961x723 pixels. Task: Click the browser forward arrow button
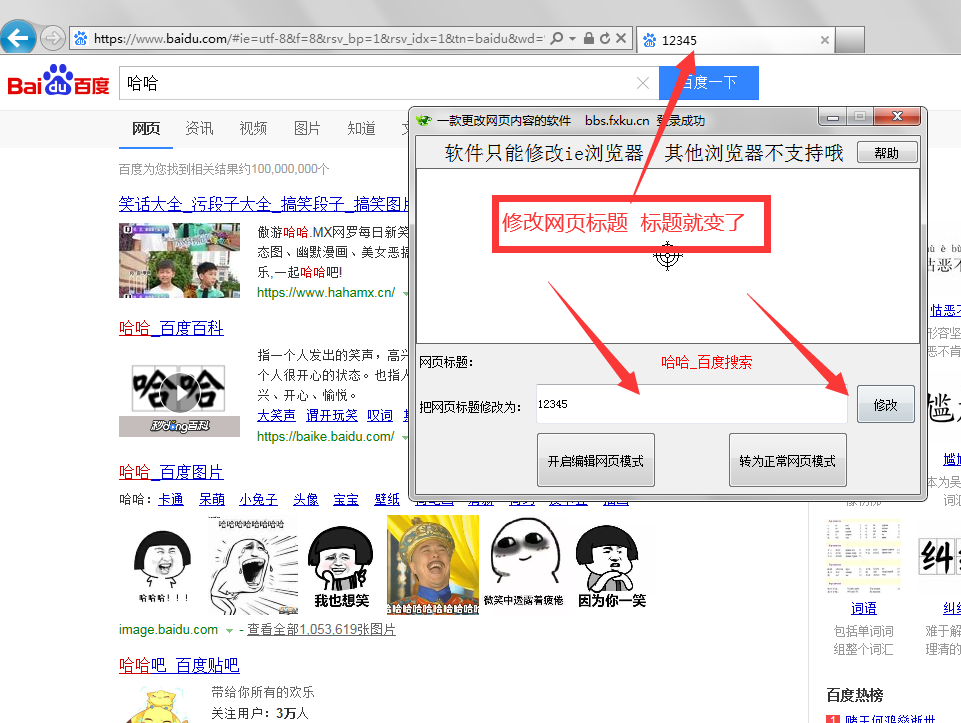54,39
